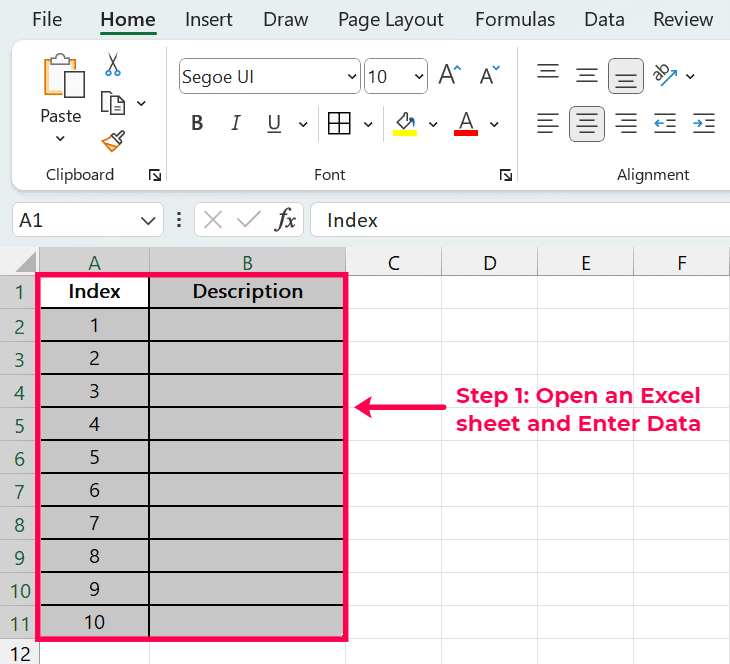The height and width of the screenshot is (664, 730).
Task: Toggle Middle Align
Action: [x=587, y=75]
